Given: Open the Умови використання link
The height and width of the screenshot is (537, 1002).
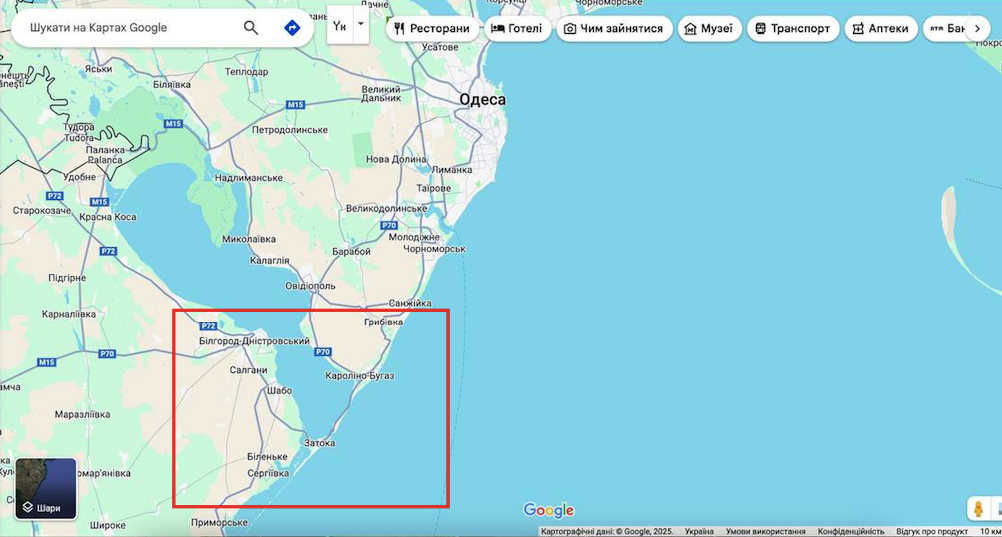Looking at the screenshot, I should tap(765, 532).
